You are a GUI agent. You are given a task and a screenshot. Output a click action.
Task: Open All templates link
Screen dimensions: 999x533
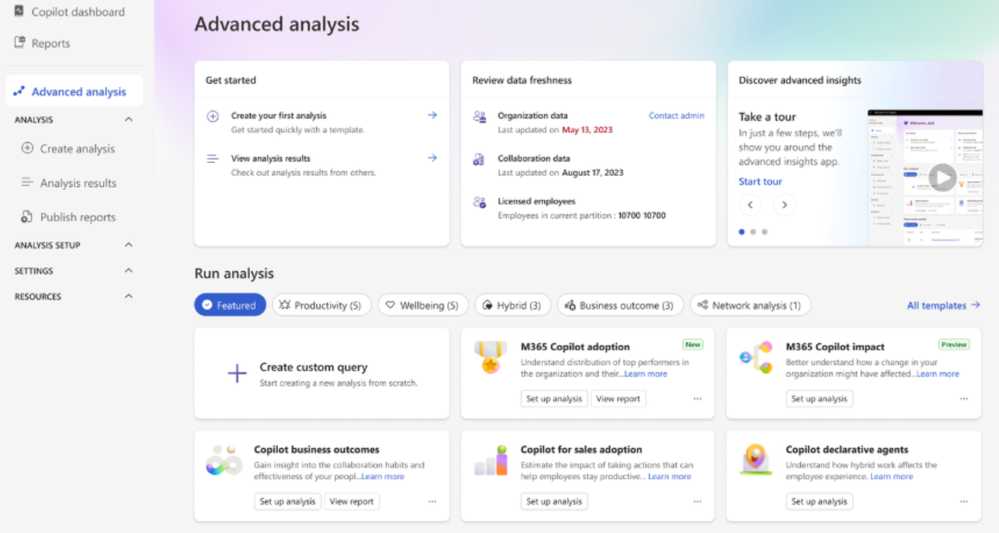pos(944,305)
